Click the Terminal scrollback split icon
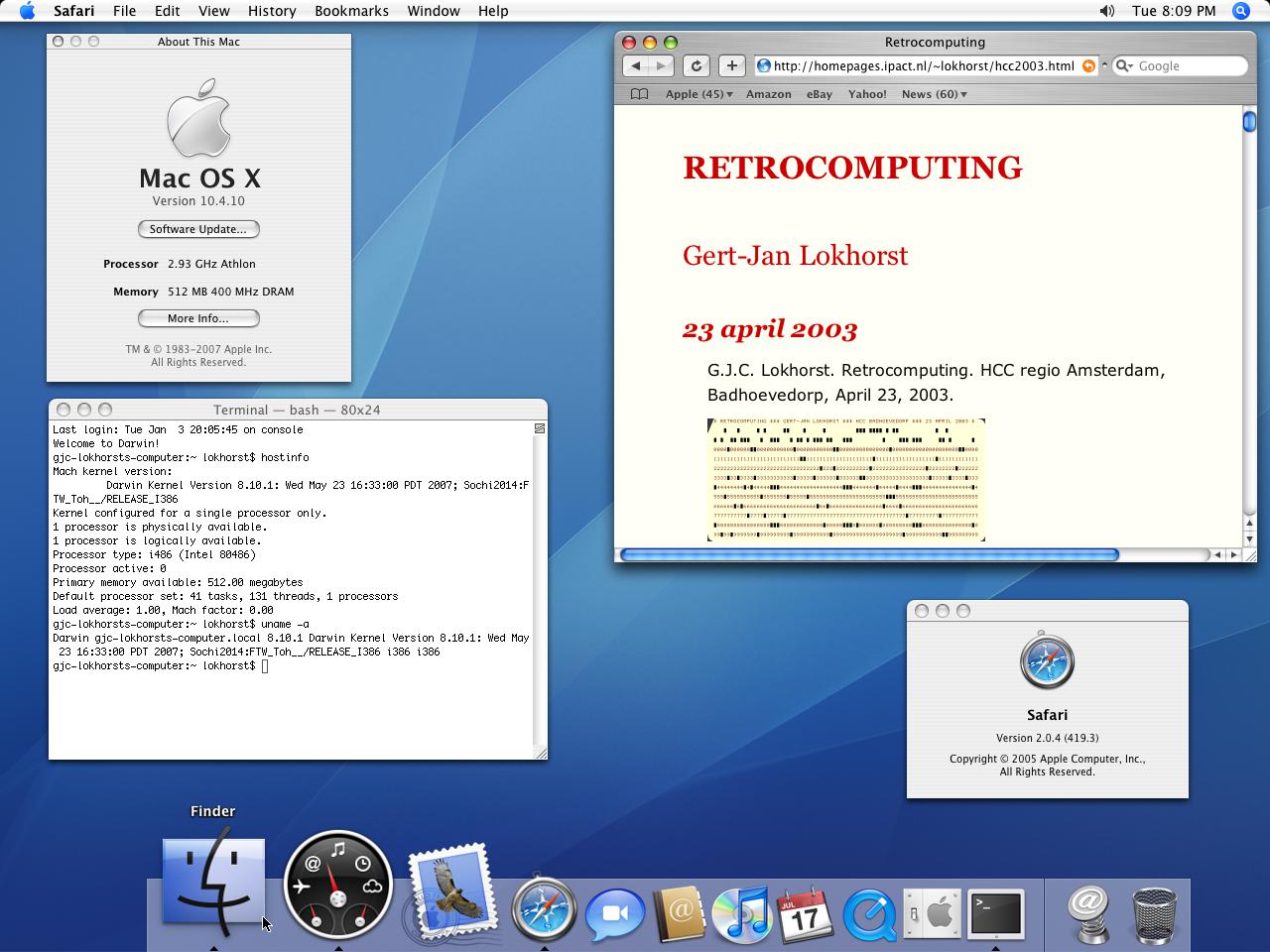This screenshot has width=1270, height=952. point(540,428)
